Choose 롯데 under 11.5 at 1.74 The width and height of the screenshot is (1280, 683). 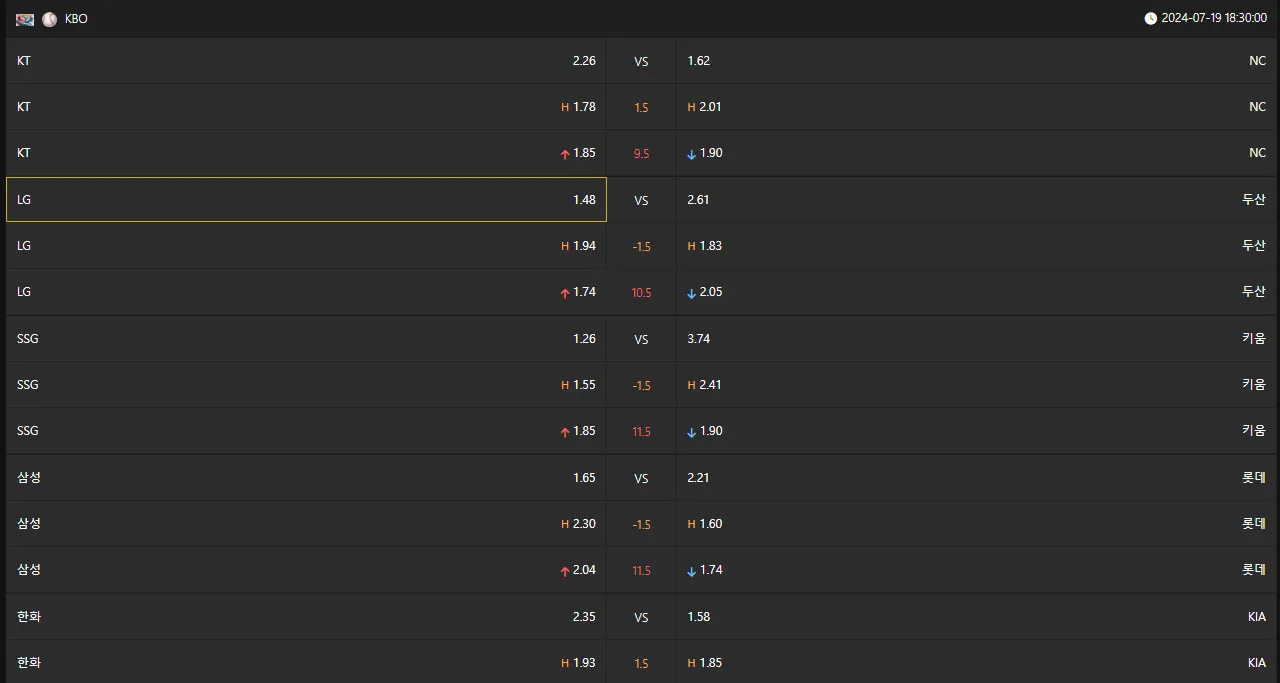point(976,570)
